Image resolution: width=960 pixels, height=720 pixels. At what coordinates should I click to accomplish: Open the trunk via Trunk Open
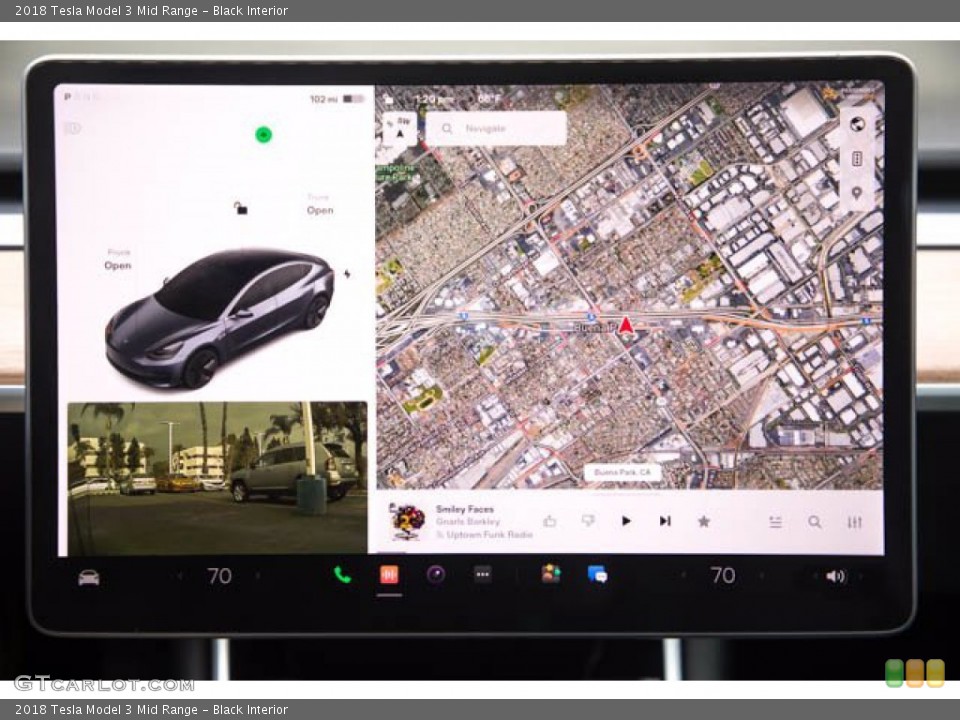coord(320,205)
